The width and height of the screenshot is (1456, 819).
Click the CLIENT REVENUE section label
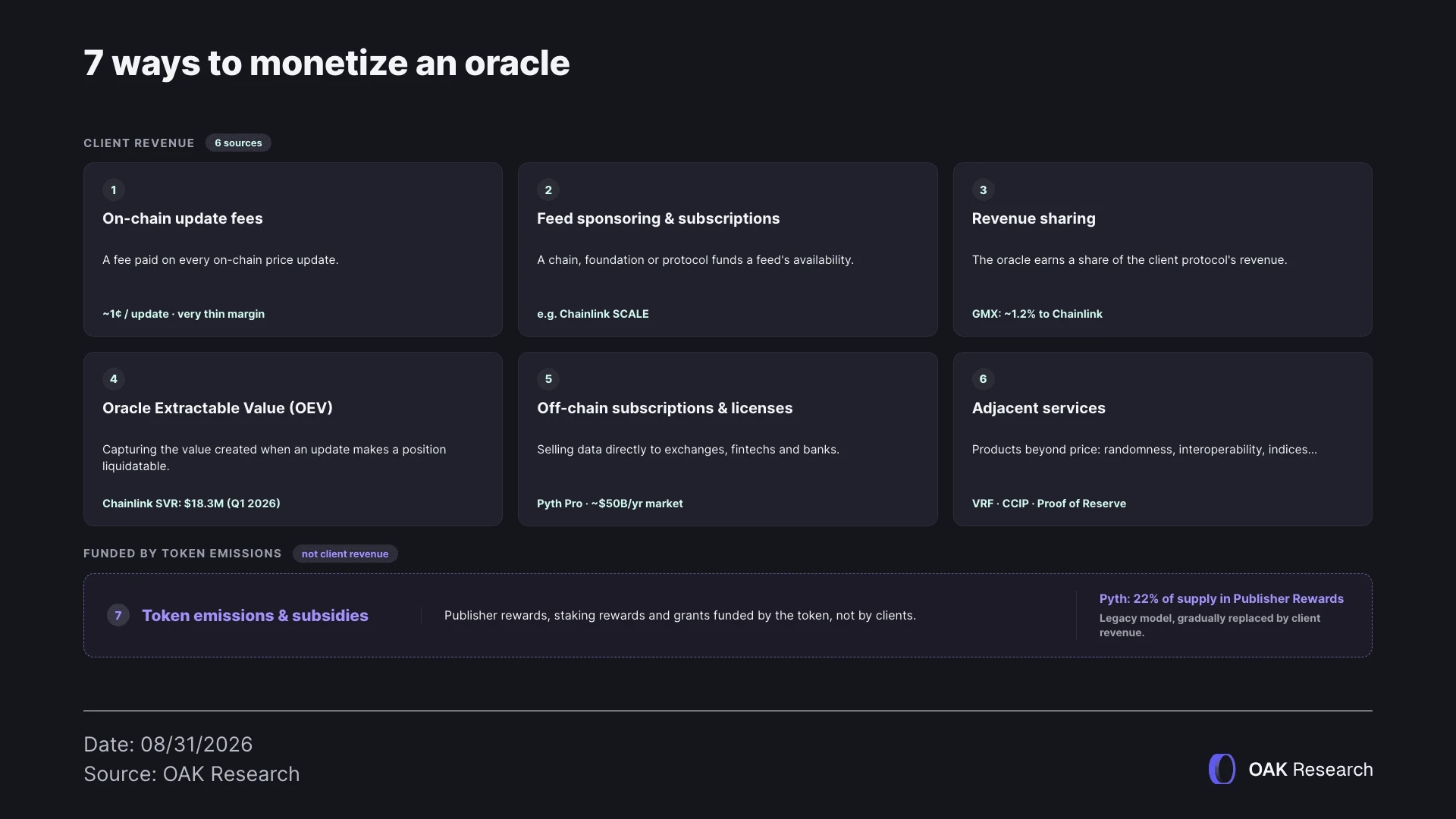tap(139, 143)
